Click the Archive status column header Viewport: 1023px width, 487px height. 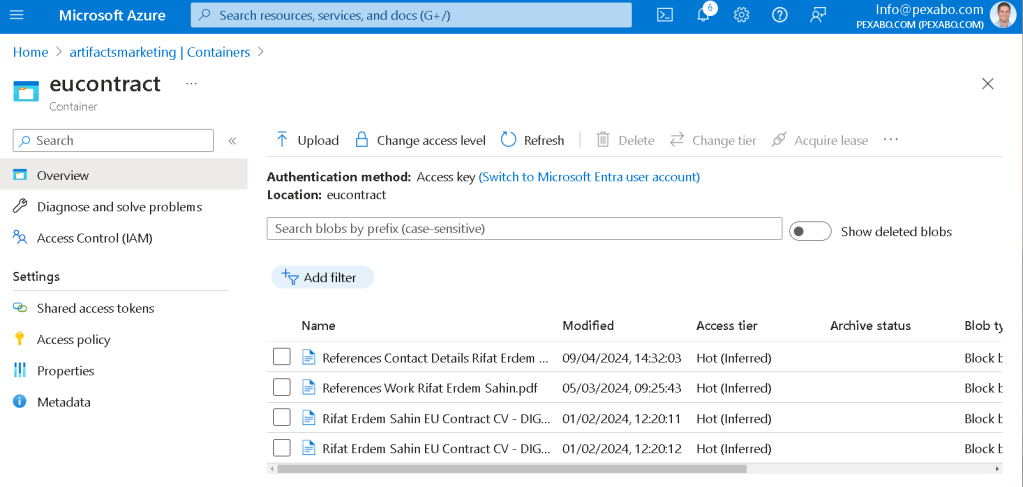tap(870, 326)
